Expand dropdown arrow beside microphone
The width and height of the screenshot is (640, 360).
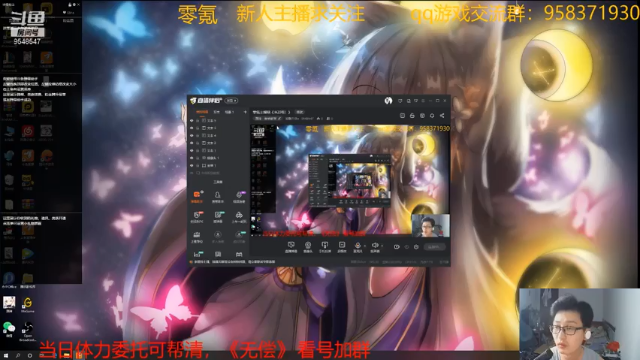pos(364,246)
